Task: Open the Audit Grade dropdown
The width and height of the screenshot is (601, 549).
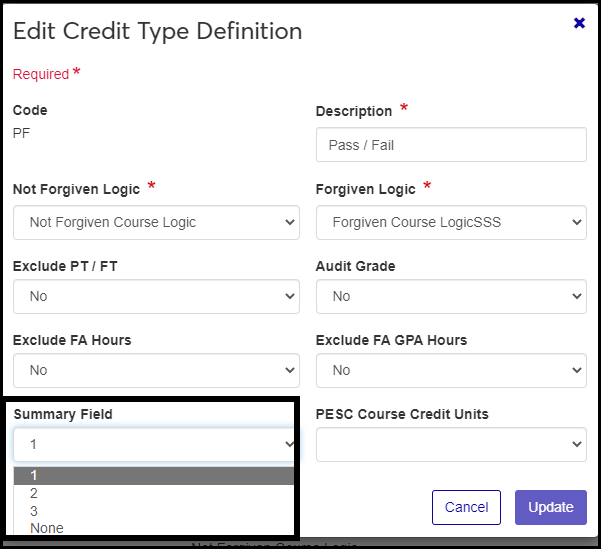Action: pos(450,296)
